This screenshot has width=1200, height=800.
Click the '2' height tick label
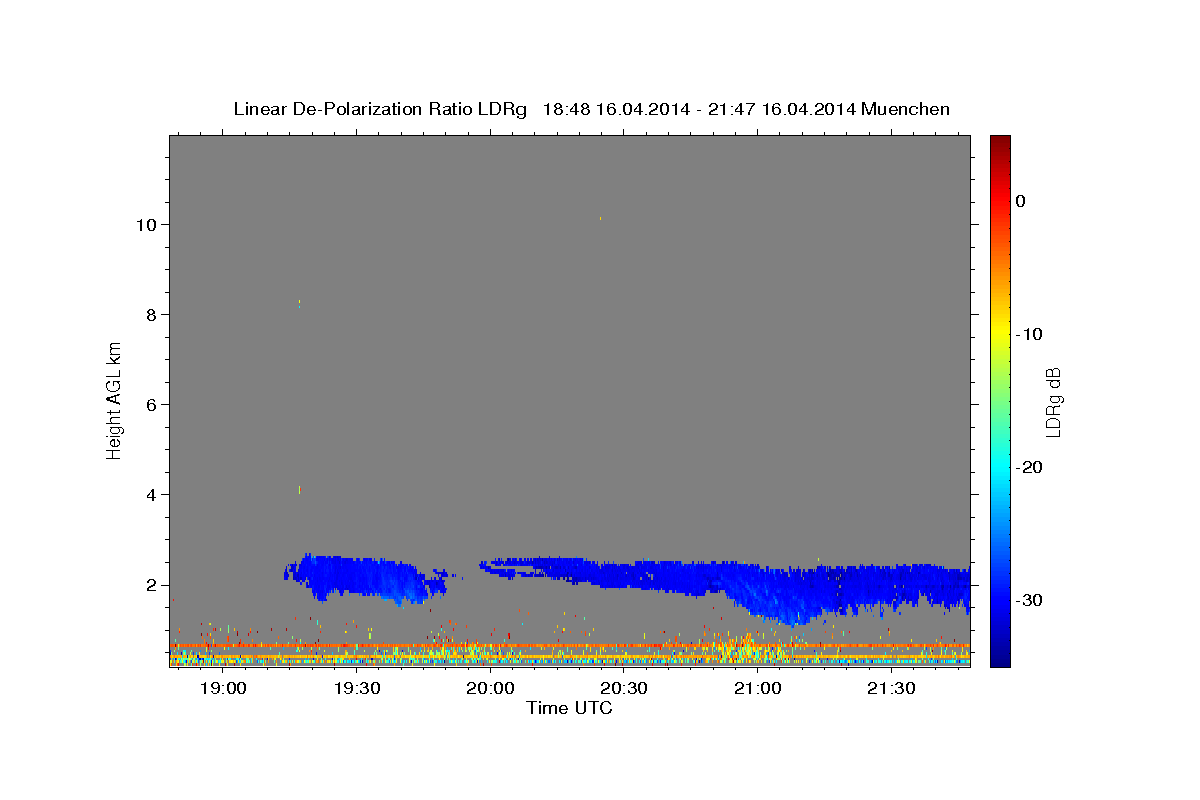coord(150,584)
